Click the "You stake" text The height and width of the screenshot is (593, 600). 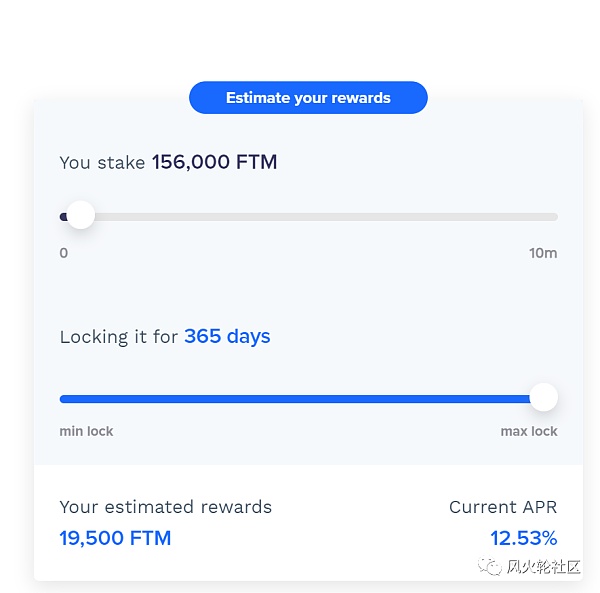(x=102, y=162)
